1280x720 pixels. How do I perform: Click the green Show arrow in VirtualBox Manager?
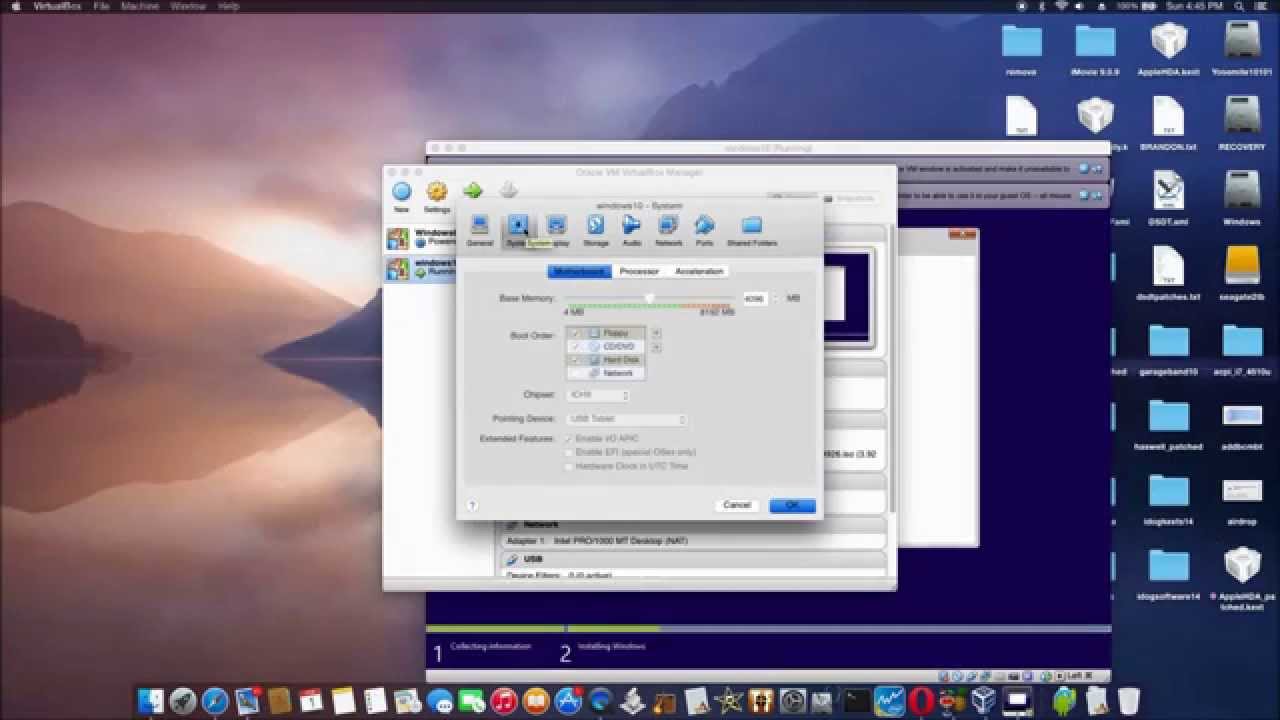pyautogui.click(x=473, y=191)
